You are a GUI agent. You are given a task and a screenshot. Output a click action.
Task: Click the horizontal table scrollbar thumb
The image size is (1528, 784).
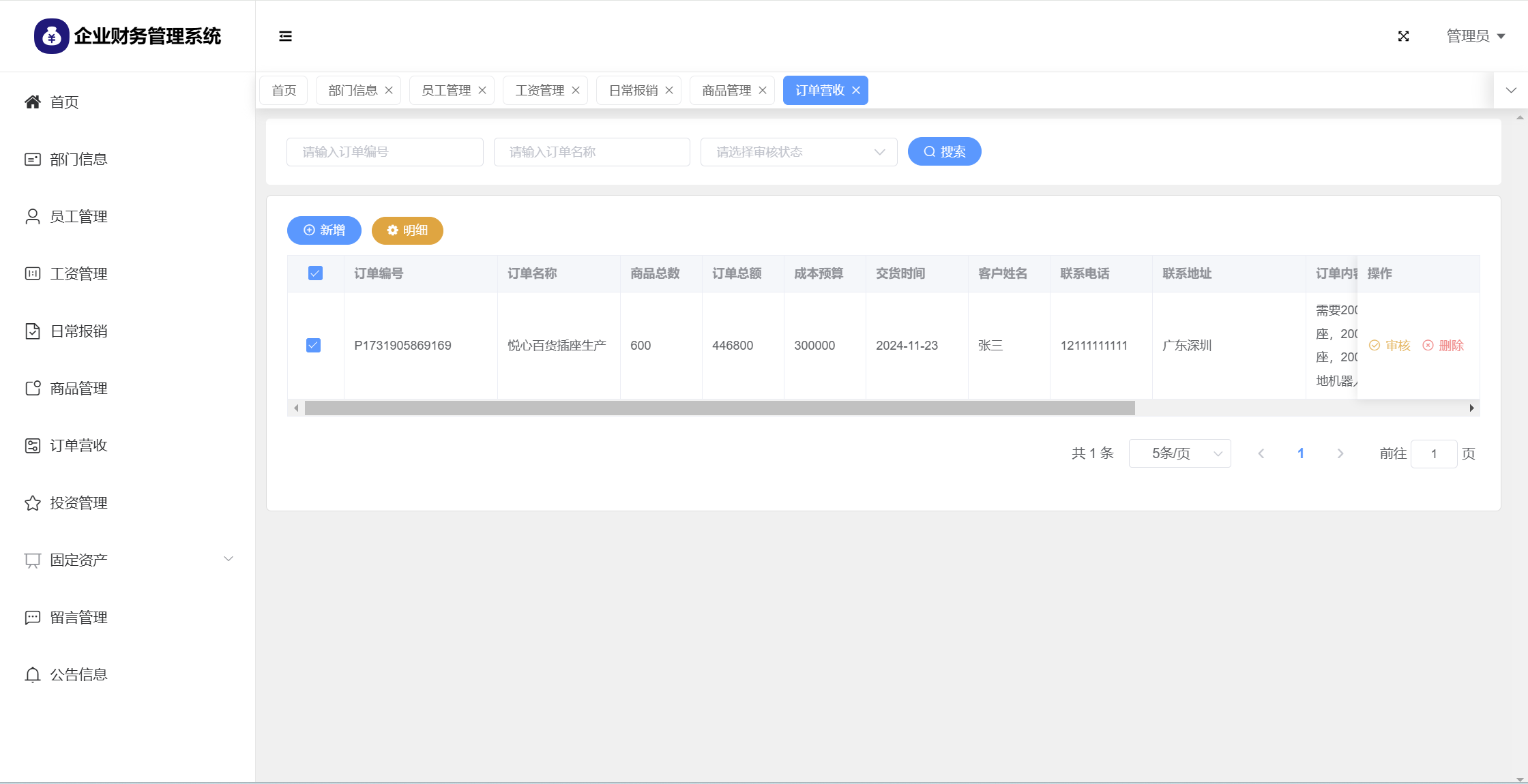(720, 408)
